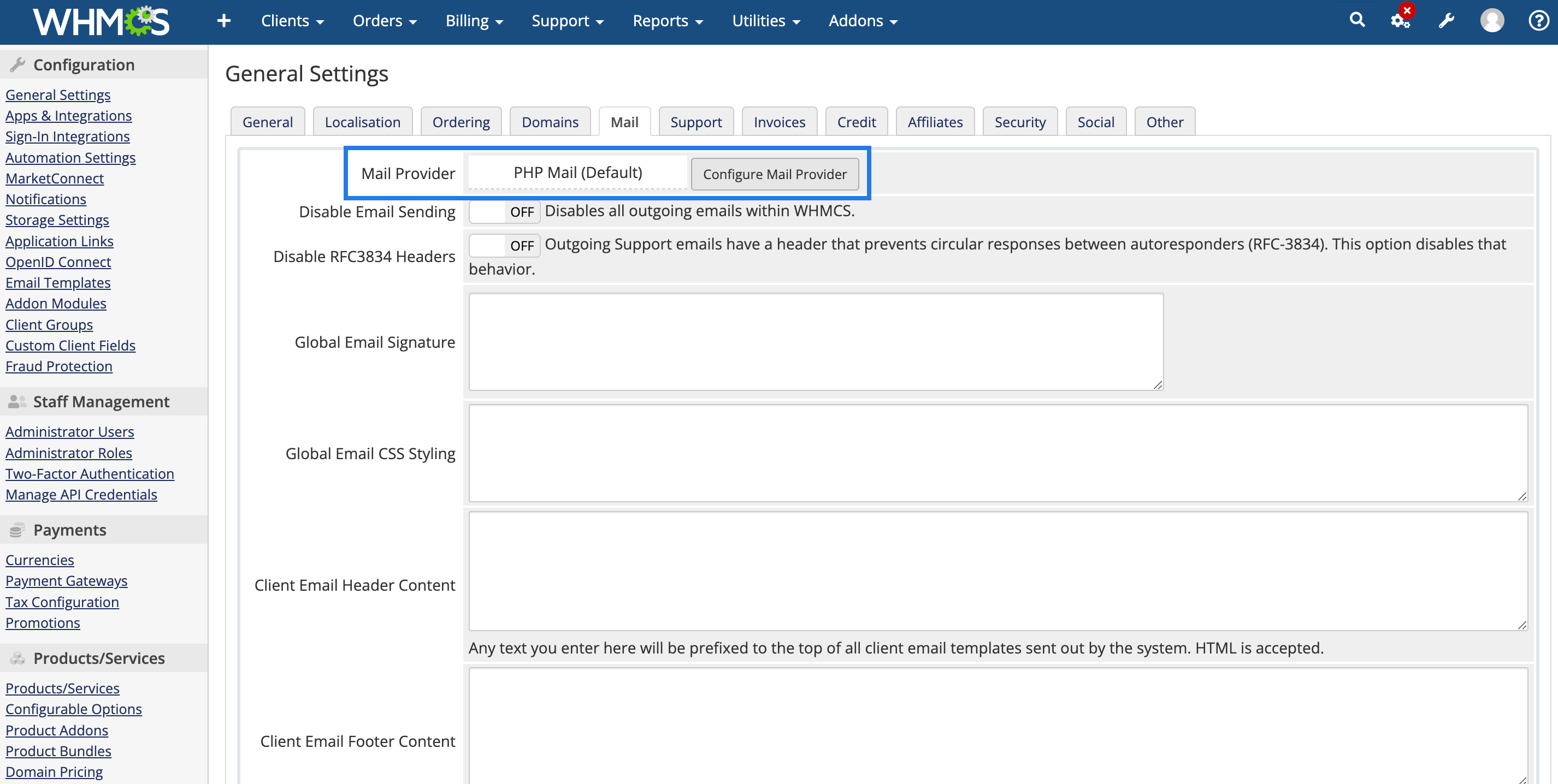1558x784 pixels.
Task: Toggle Disable Email Sending switch
Action: coord(504,212)
